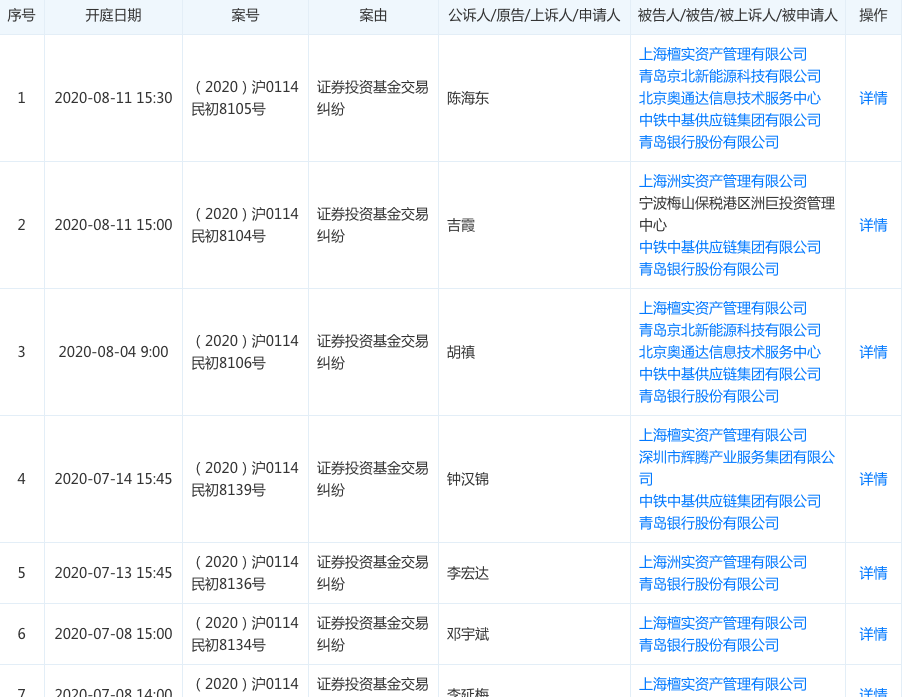Open 北京奥通达信息技术服务中心 link in row 1
The width and height of the screenshot is (903, 697).
(729, 98)
